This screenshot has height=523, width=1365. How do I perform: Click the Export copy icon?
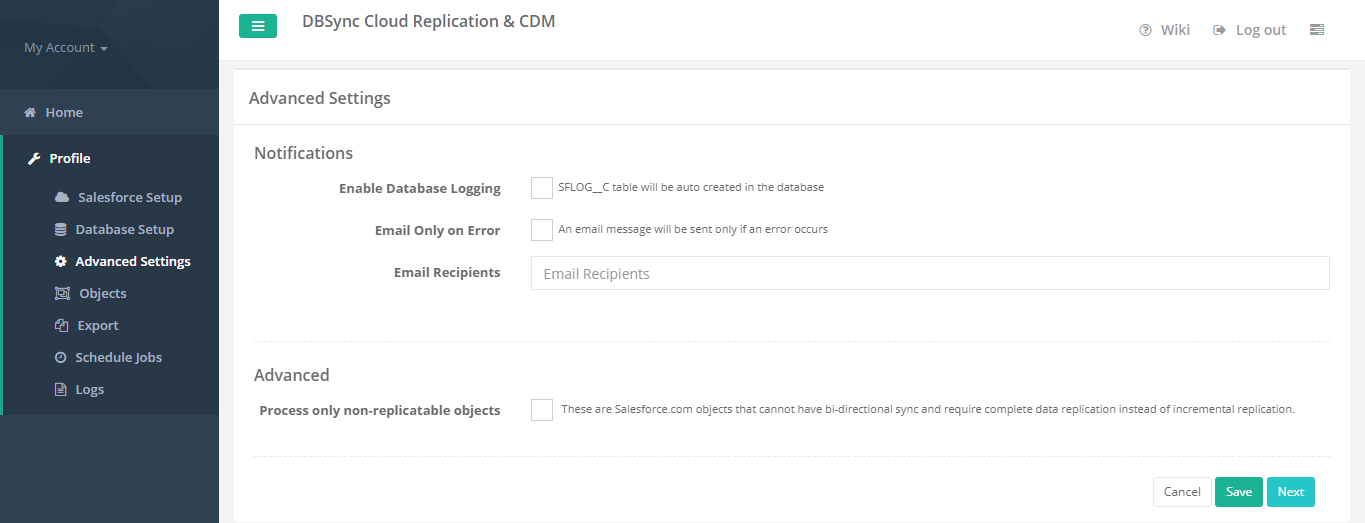(x=61, y=325)
